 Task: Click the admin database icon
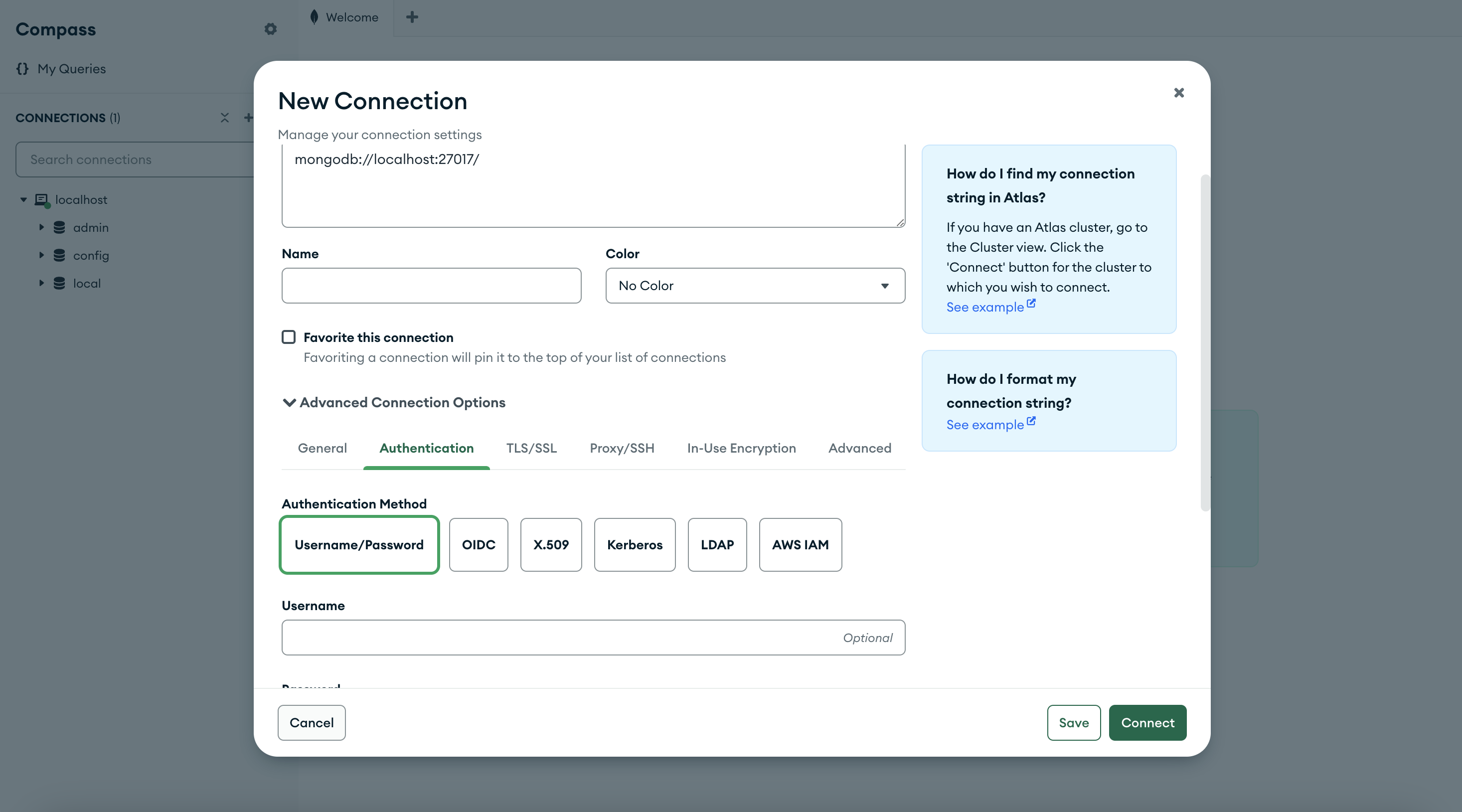point(59,227)
